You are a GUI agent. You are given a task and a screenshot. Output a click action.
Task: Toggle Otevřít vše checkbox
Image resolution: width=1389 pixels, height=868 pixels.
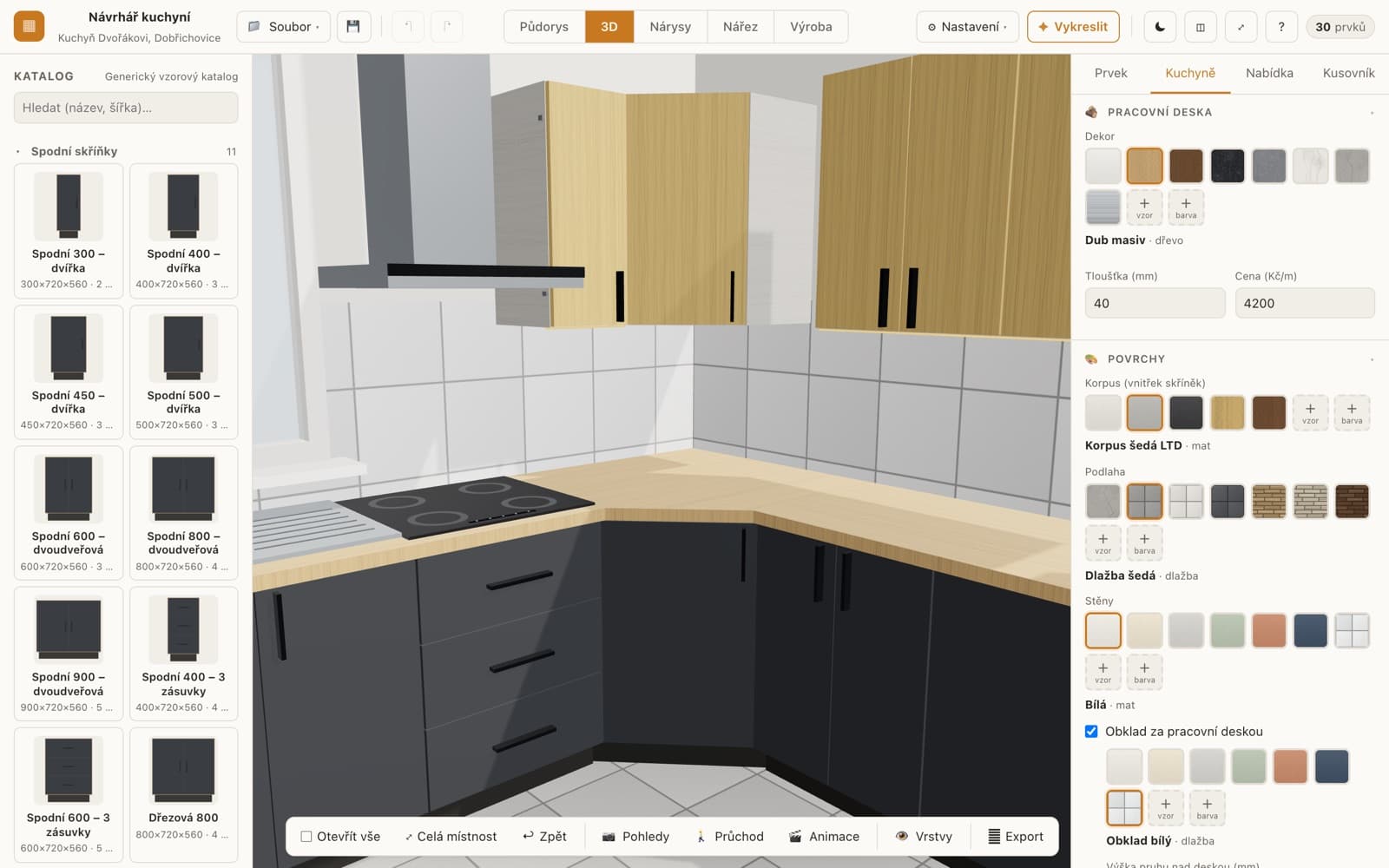306,837
